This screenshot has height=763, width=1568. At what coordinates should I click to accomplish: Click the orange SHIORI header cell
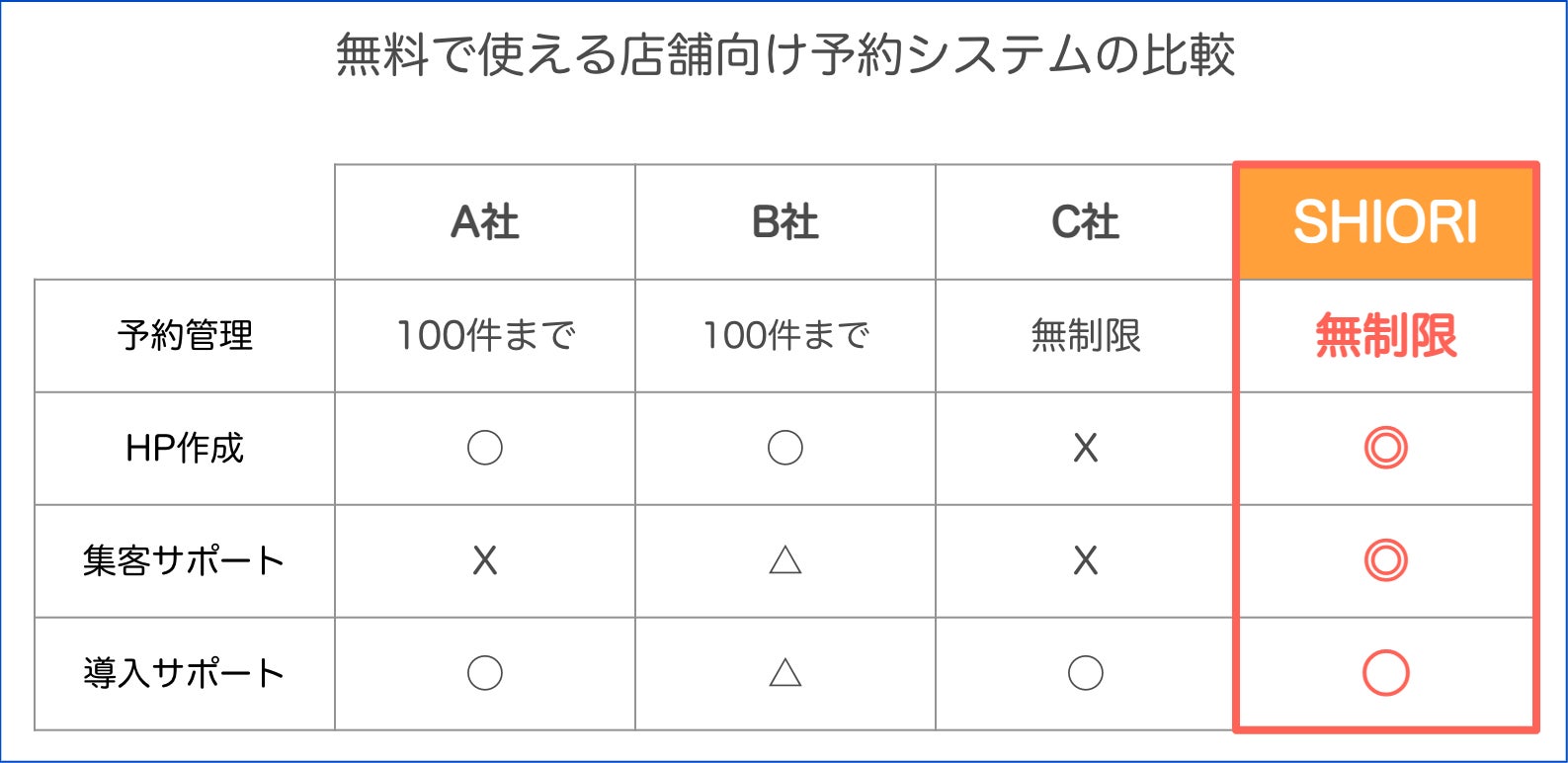pyautogui.click(x=1385, y=222)
